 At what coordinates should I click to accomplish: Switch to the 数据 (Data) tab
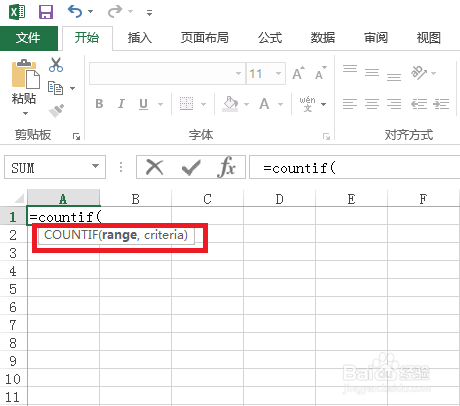tap(323, 38)
